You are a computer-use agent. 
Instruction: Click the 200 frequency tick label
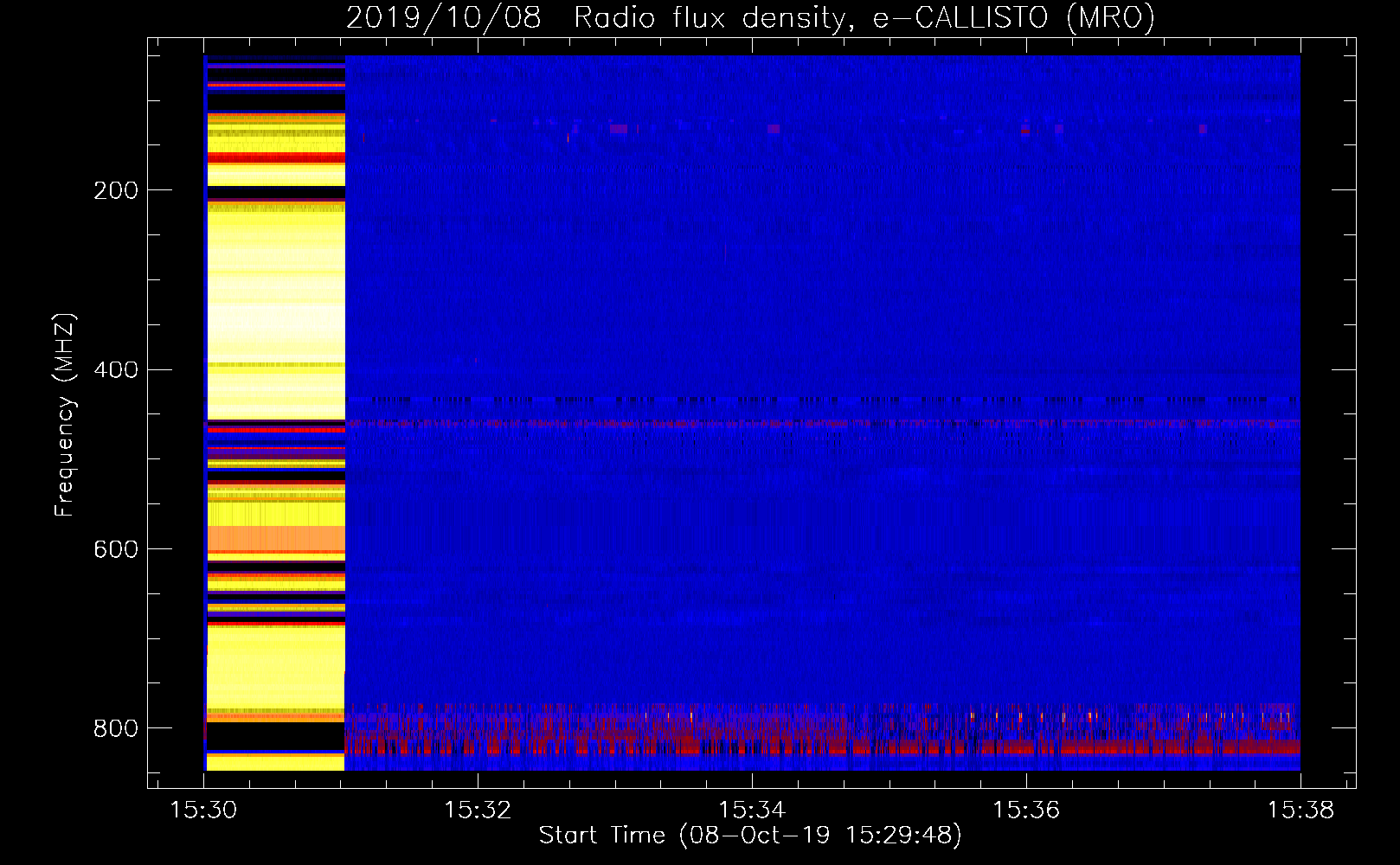pyautogui.click(x=116, y=190)
